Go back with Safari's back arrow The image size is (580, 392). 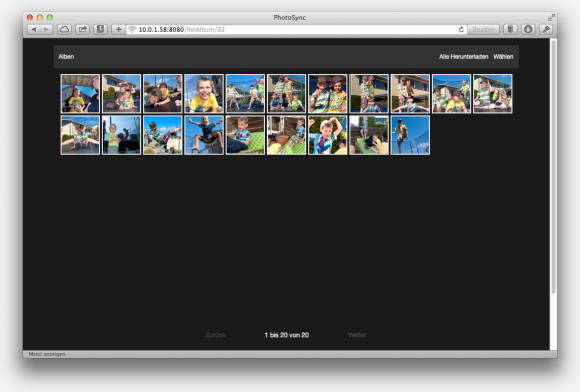point(34,29)
